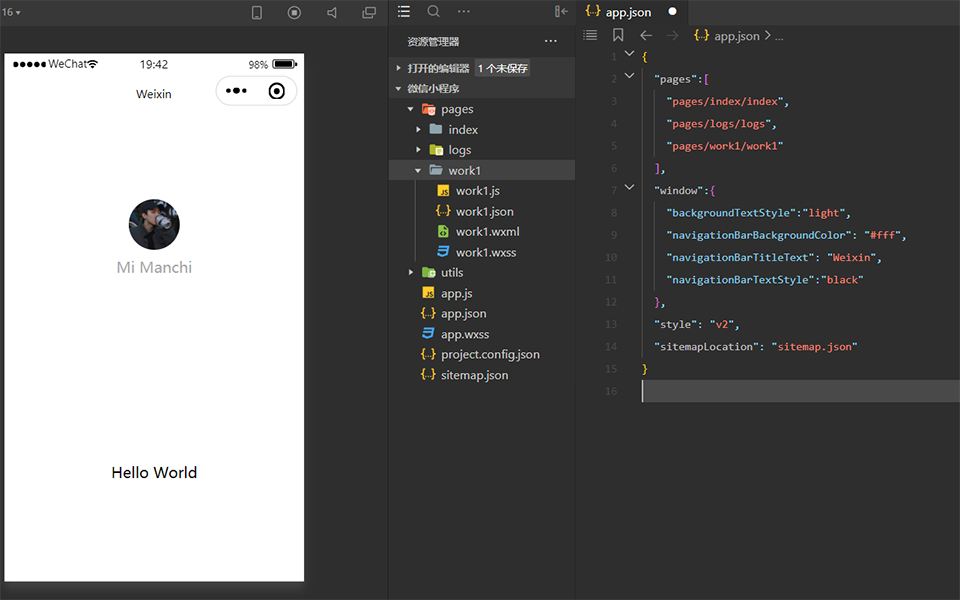Click the logs folder icon
The width and height of the screenshot is (960, 600).
(436, 150)
